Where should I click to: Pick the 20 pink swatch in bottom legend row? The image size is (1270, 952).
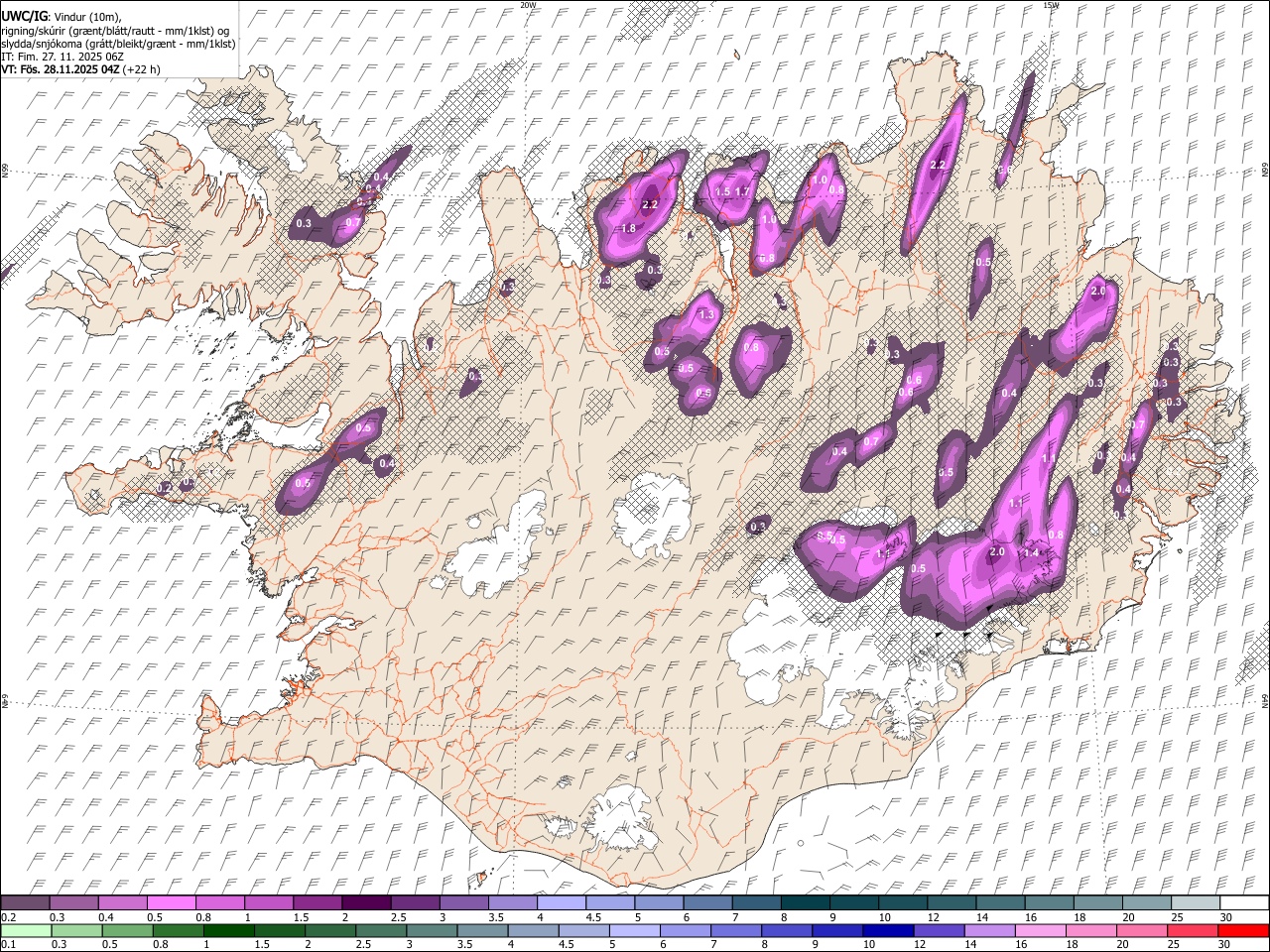point(1143,931)
